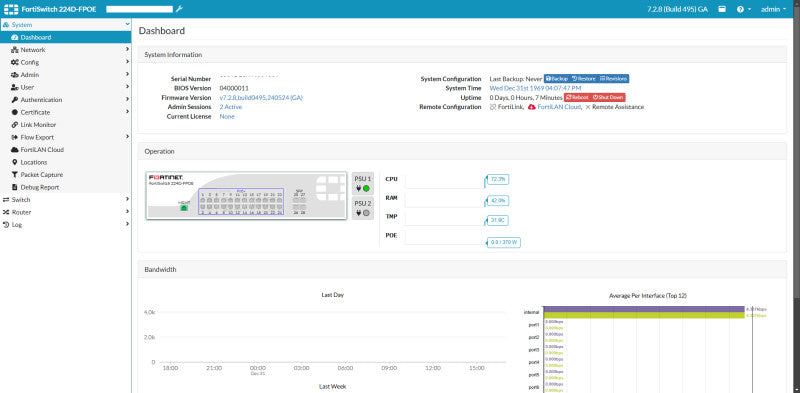
Task: Click the CPU 72.3% usage gauge
Action: (x=497, y=180)
